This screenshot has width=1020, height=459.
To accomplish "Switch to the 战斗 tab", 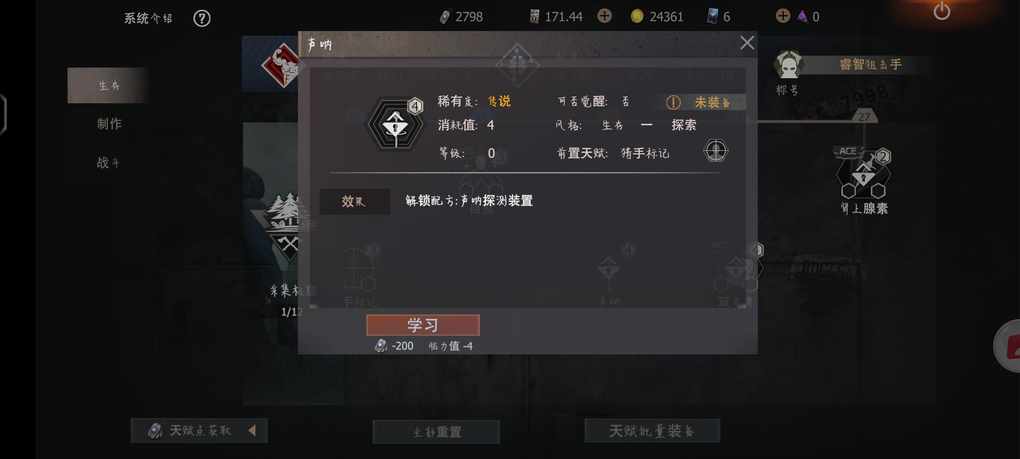I will (x=109, y=163).
